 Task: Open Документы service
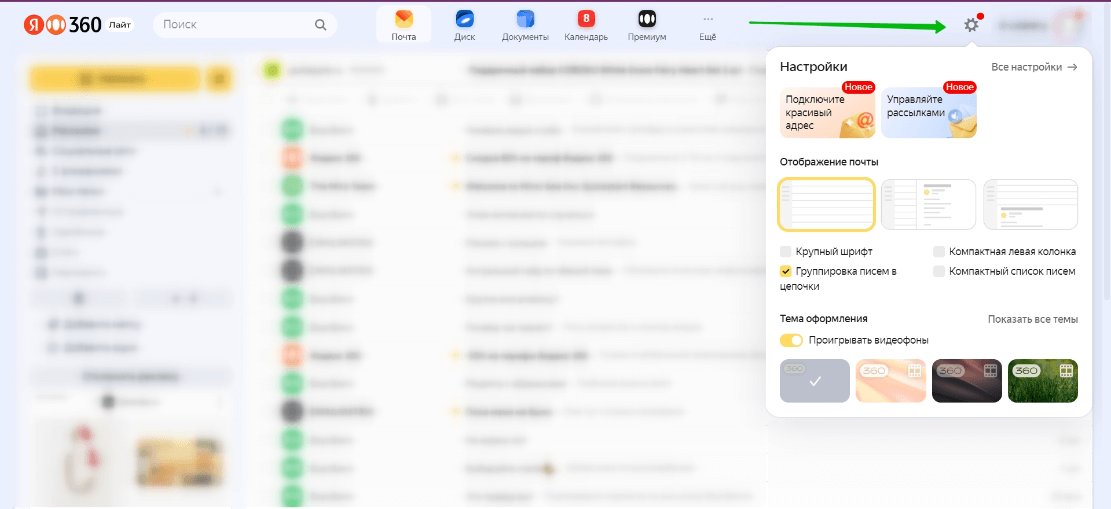[525, 25]
